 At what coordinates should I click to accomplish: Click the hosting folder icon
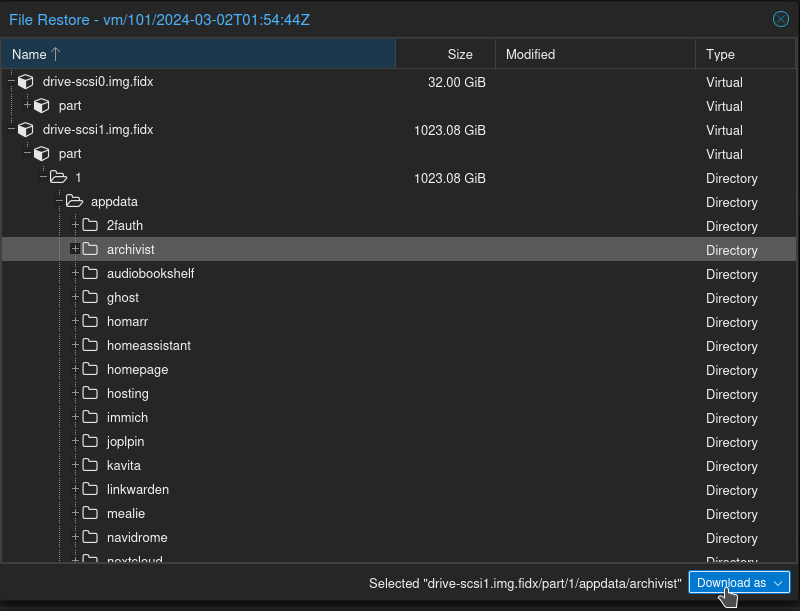pos(90,393)
